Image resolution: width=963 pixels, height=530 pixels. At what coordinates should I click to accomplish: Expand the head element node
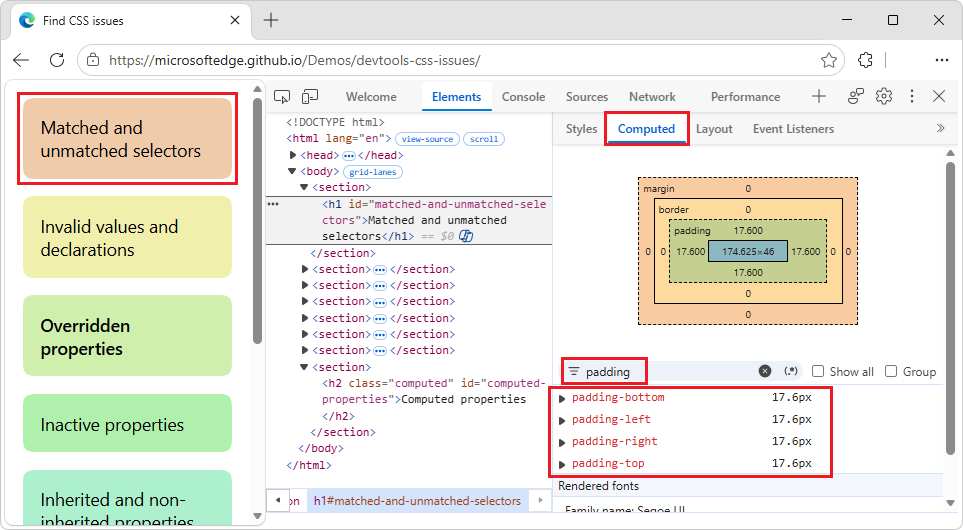(x=293, y=155)
